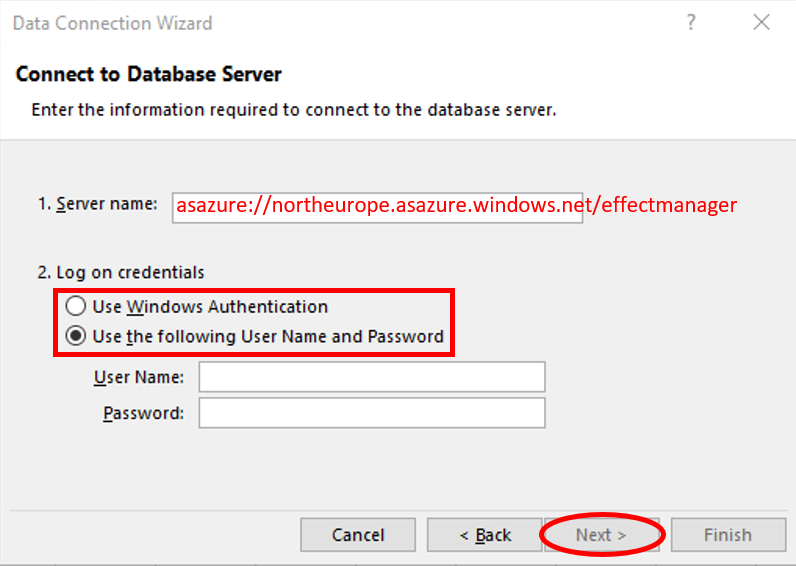Image resolution: width=796 pixels, height=566 pixels.
Task: Click the 'Connect to Database Server' heading
Action: (x=149, y=75)
